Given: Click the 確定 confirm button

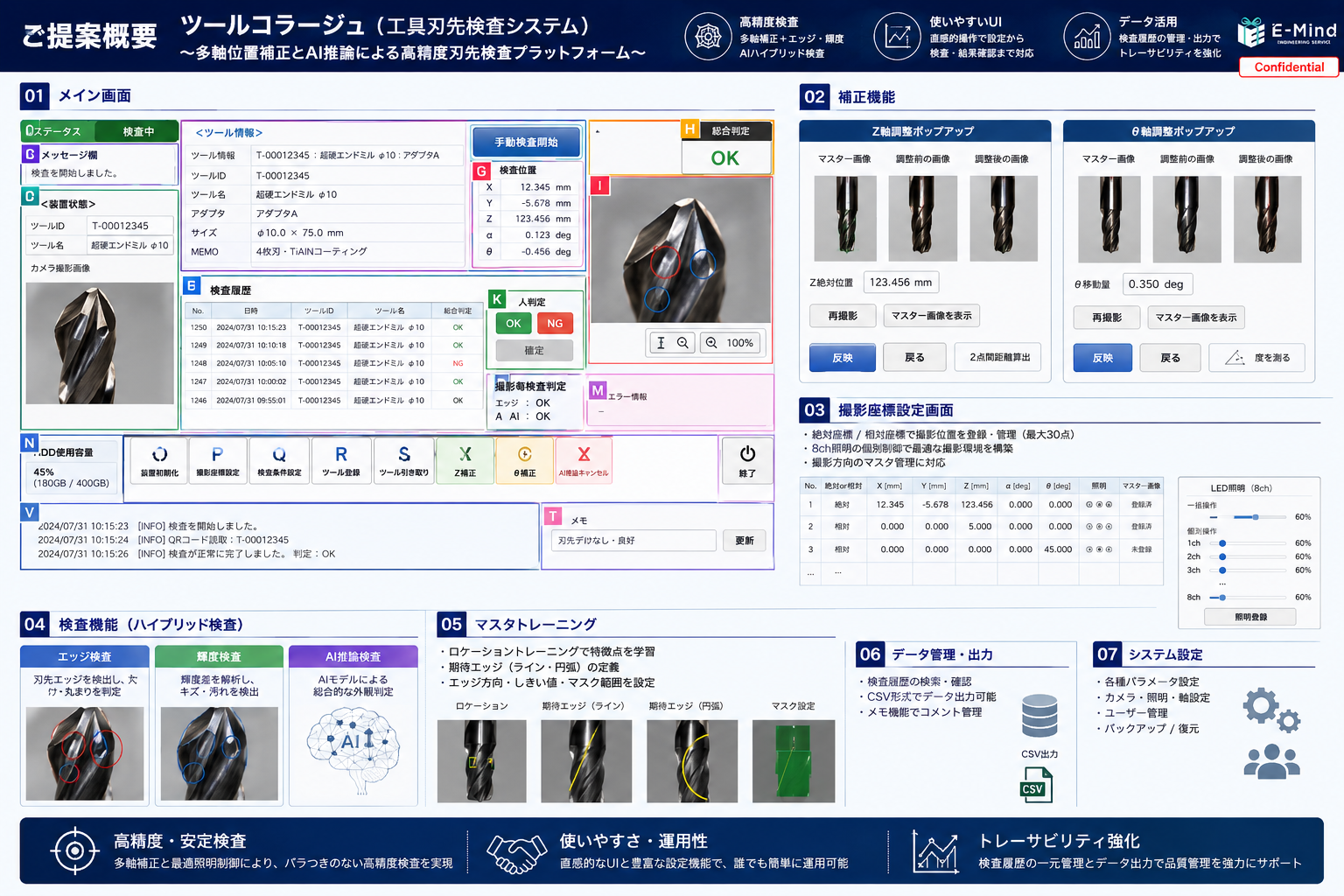Looking at the screenshot, I should click(x=534, y=350).
